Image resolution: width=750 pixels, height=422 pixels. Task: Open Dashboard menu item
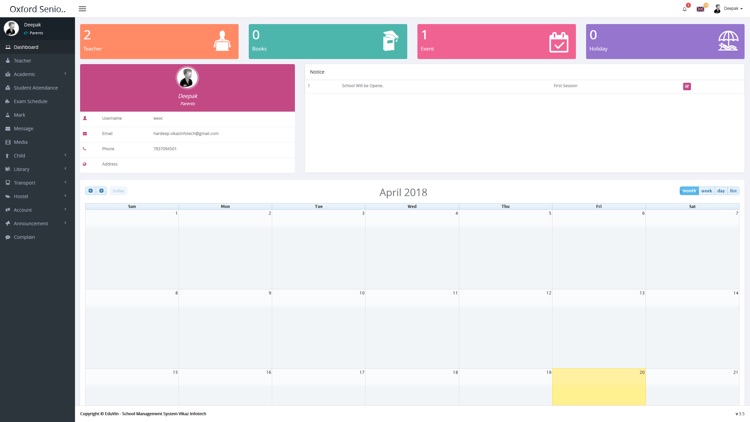point(37,47)
